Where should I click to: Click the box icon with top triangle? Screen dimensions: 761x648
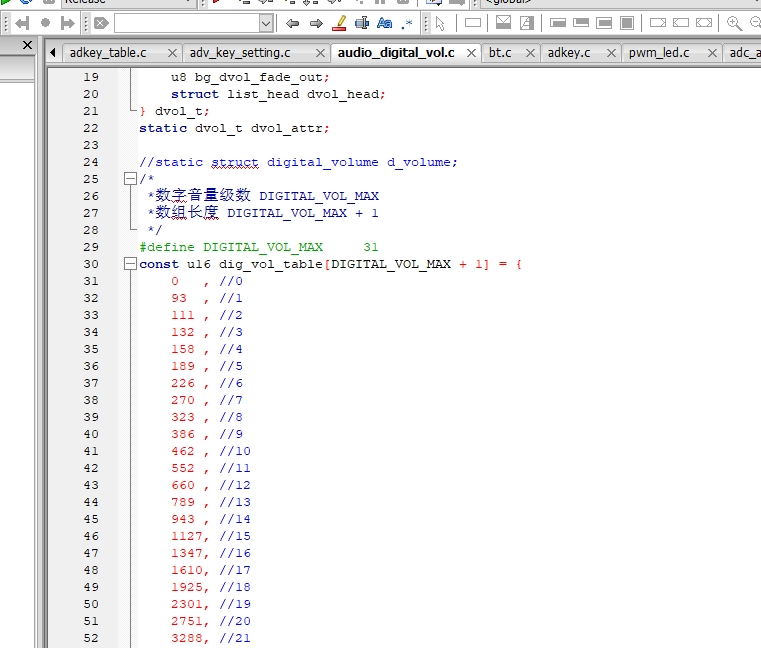(x=503, y=22)
